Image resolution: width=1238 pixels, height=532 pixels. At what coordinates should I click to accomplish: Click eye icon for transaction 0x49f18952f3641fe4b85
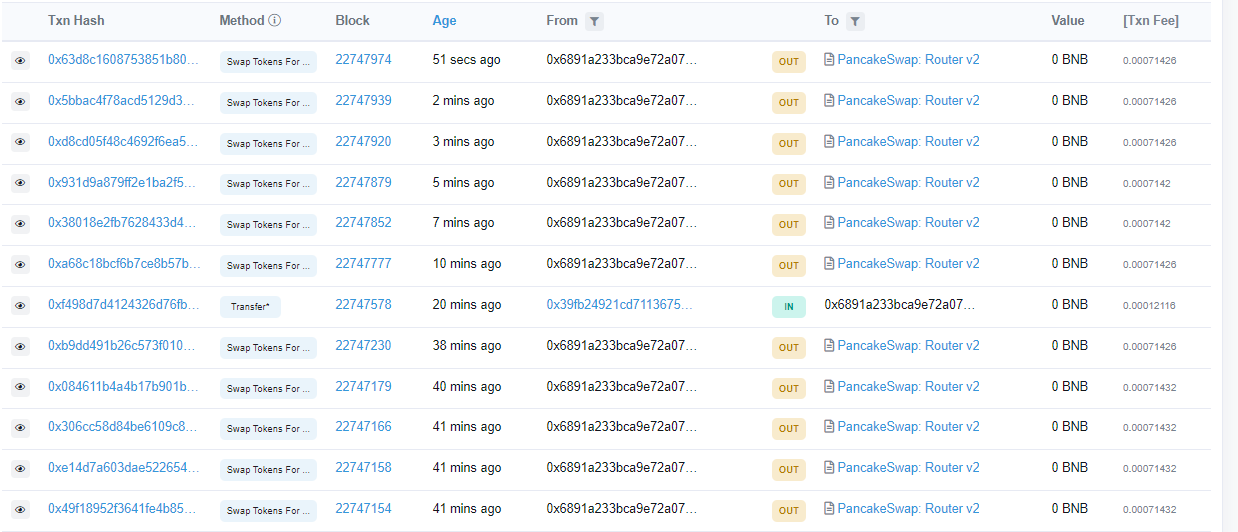(20, 510)
